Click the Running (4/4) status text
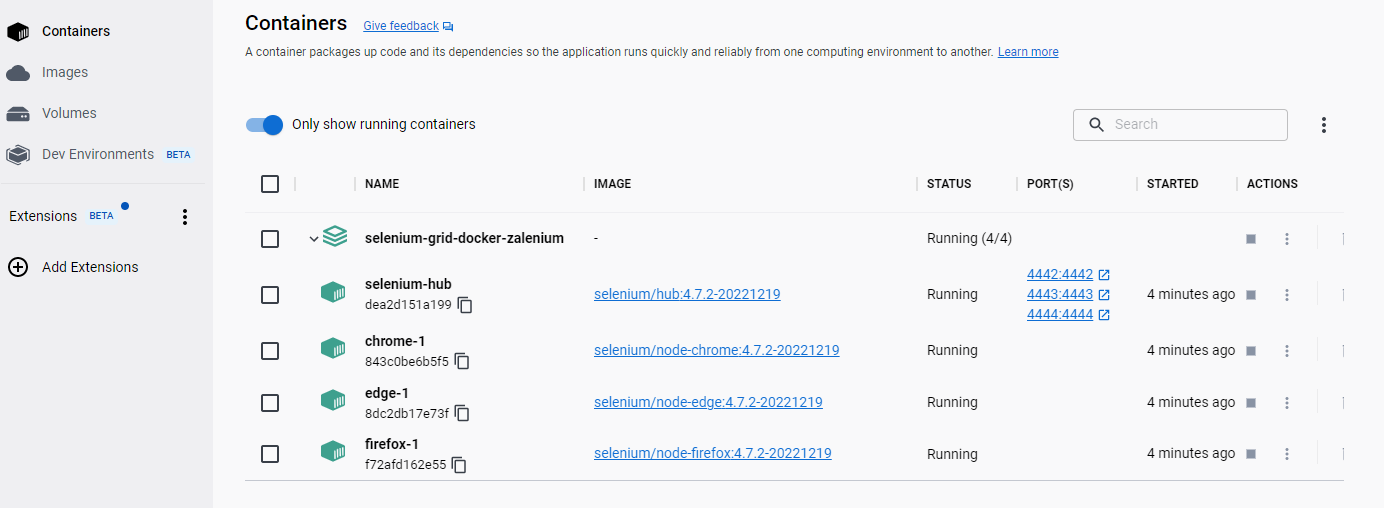This screenshot has height=508, width=1384. [970, 239]
